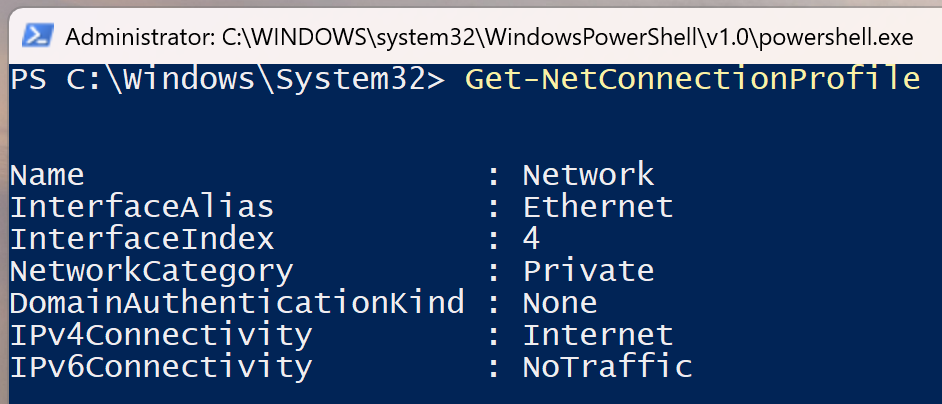Click the 'IPv6Connectivity' property label
Image resolution: width=942 pixels, height=404 pixels.
point(161,367)
